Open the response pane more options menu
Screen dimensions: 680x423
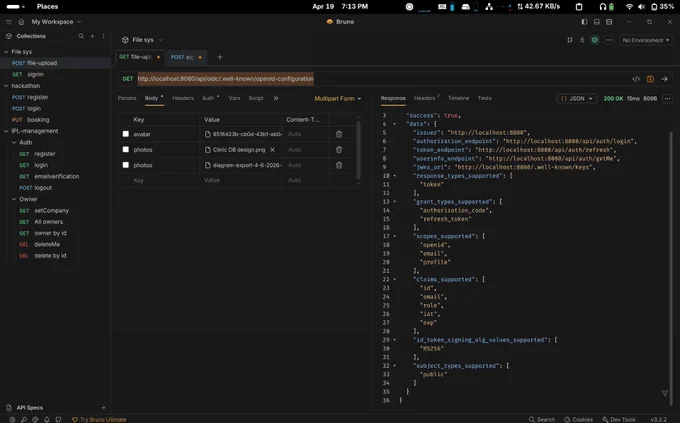click(667, 98)
